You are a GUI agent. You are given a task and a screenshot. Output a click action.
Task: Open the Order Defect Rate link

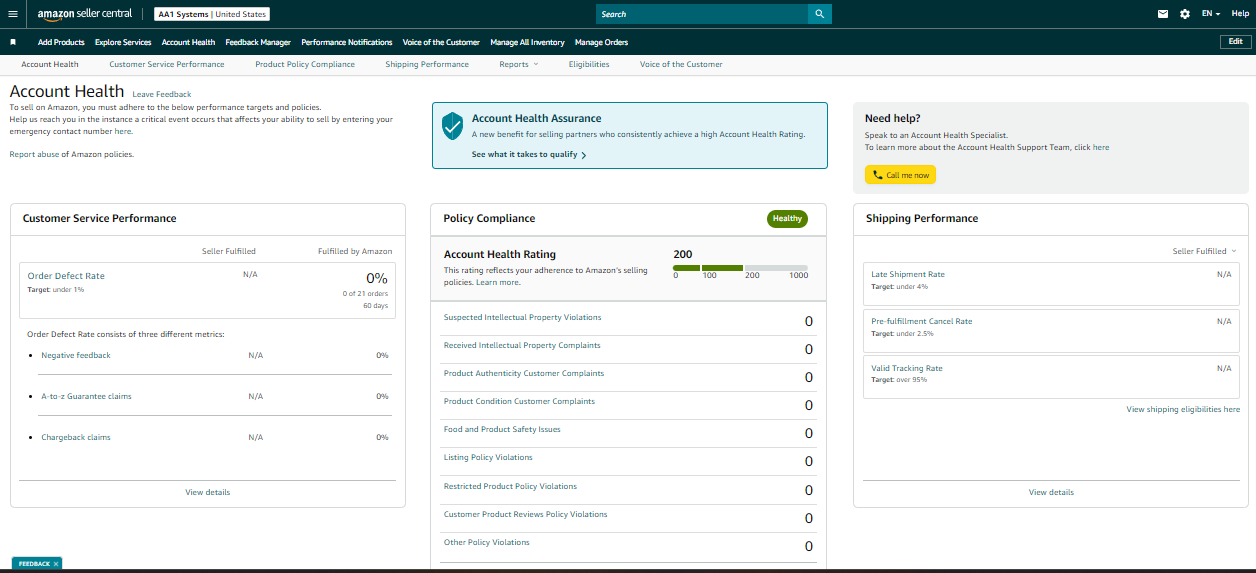(x=66, y=276)
